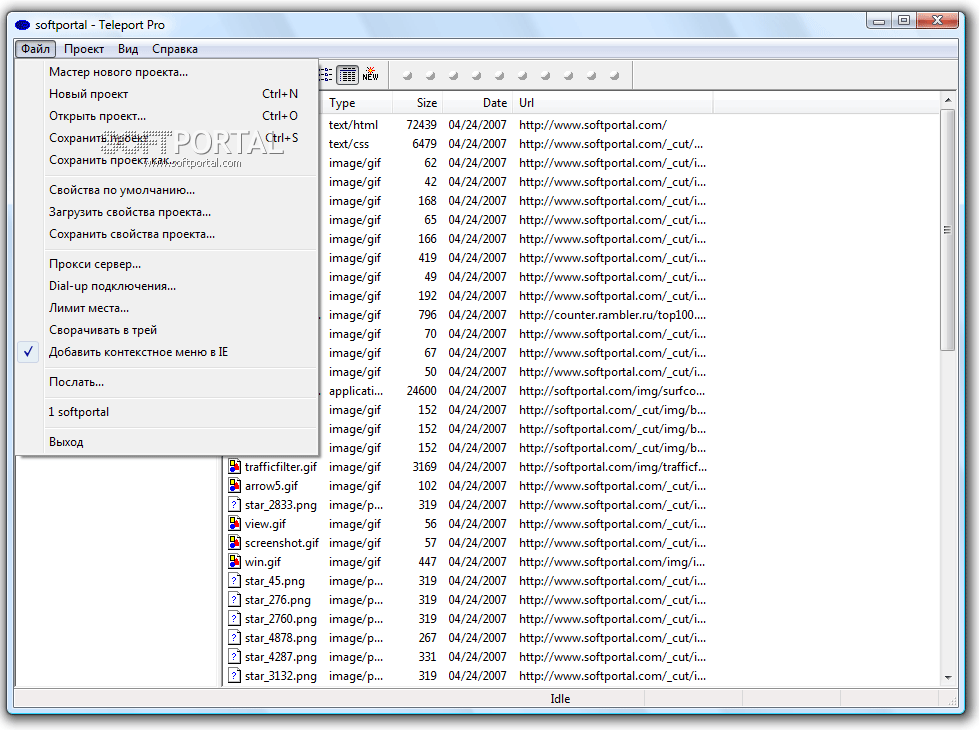Click the star_3132.png file icon
Screen dimensions: 979x730
(234, 676)
